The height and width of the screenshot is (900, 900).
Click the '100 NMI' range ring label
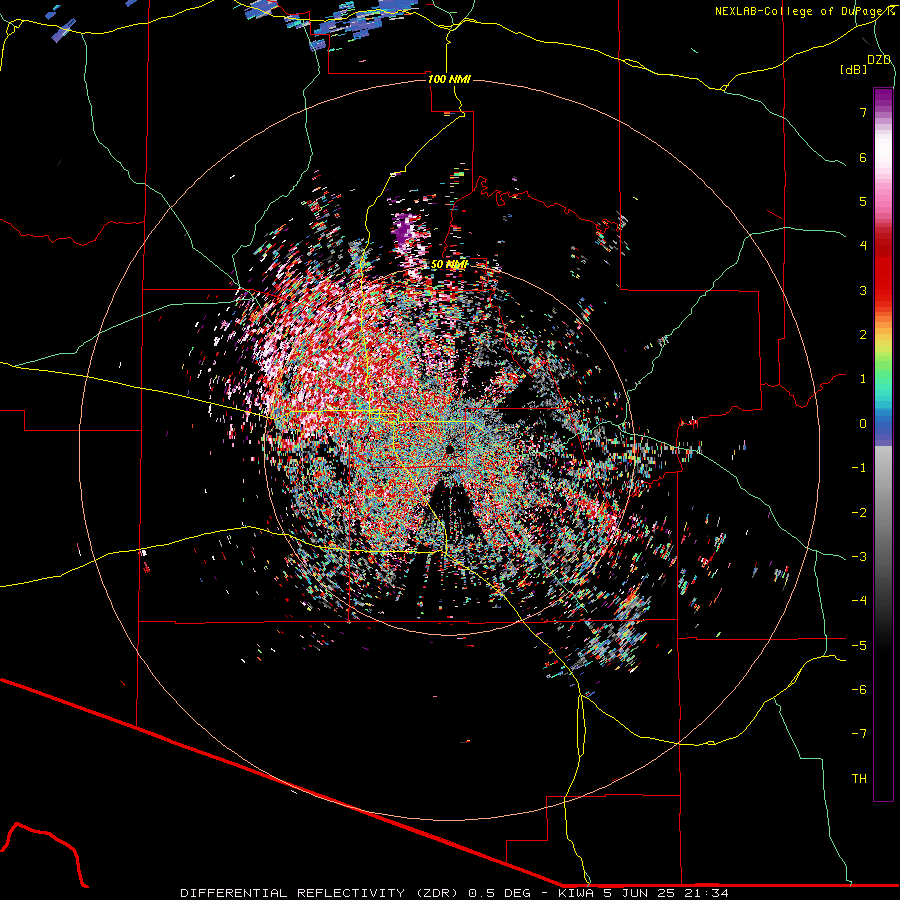[x=449, y=79]
